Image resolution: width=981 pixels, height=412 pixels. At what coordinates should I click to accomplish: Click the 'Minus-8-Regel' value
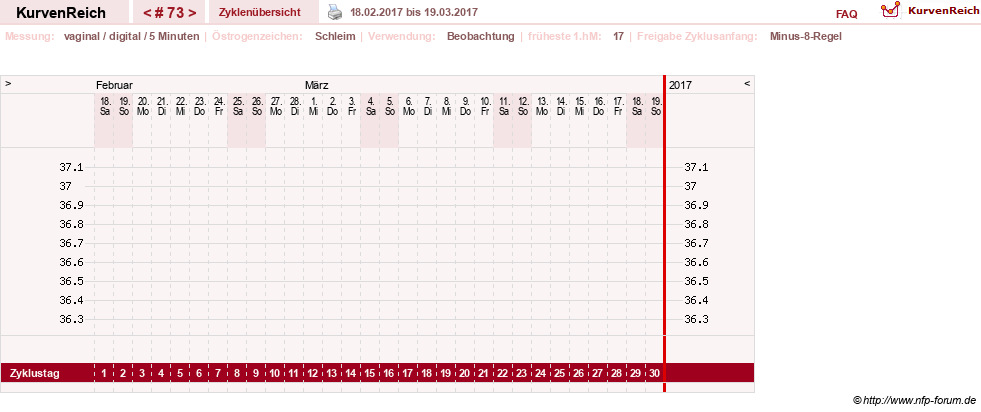point(806,36)
